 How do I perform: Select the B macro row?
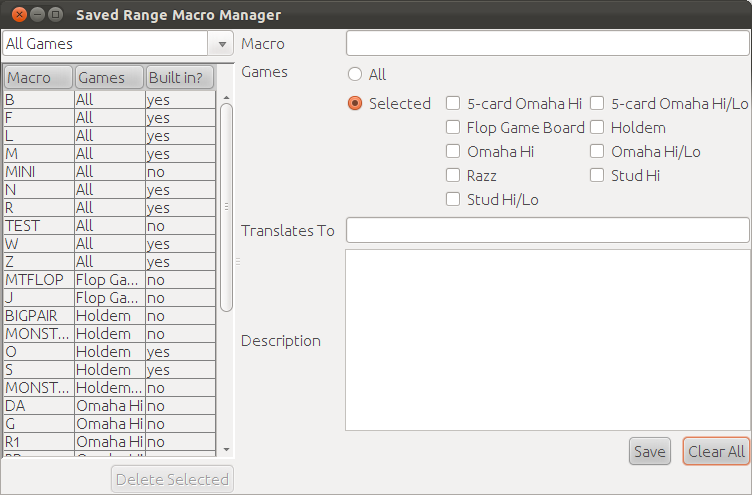(x=110, y=100)
